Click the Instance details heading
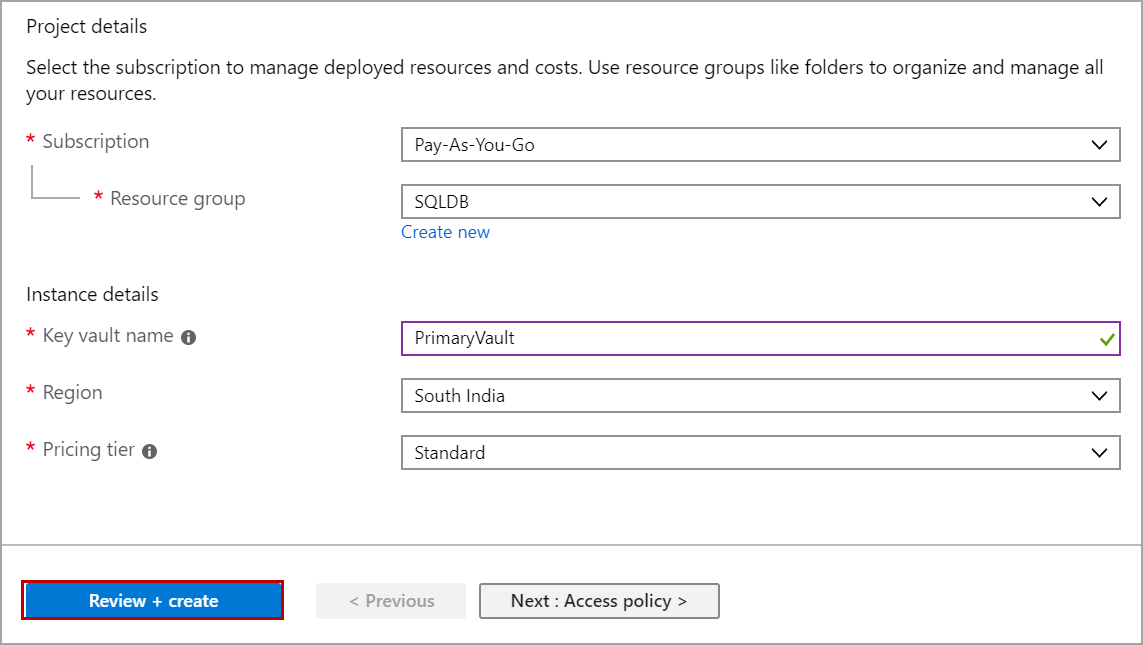Viewport: 1143px width, 645px height. pos(92,294)
